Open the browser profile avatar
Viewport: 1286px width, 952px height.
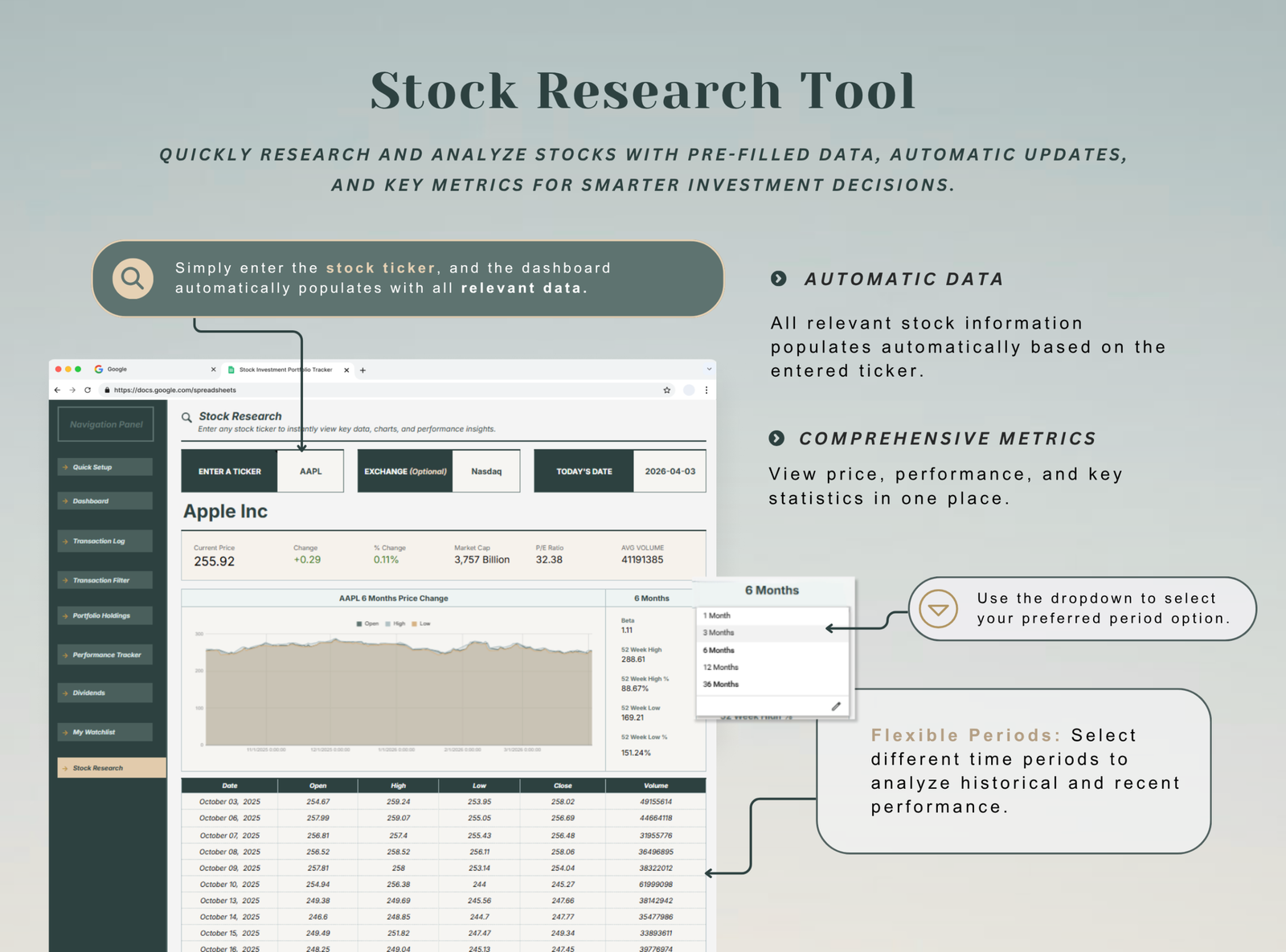[689, 390]
